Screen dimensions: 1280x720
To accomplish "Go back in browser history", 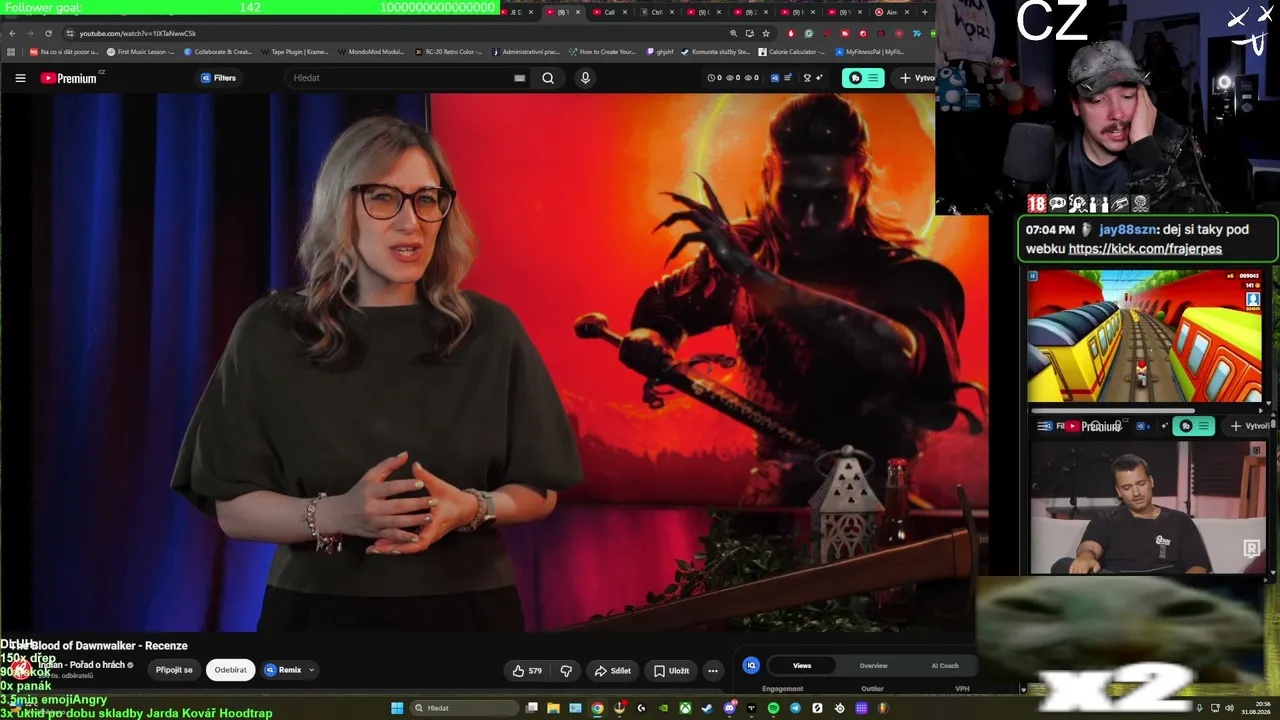I will (x=12, y=33).
